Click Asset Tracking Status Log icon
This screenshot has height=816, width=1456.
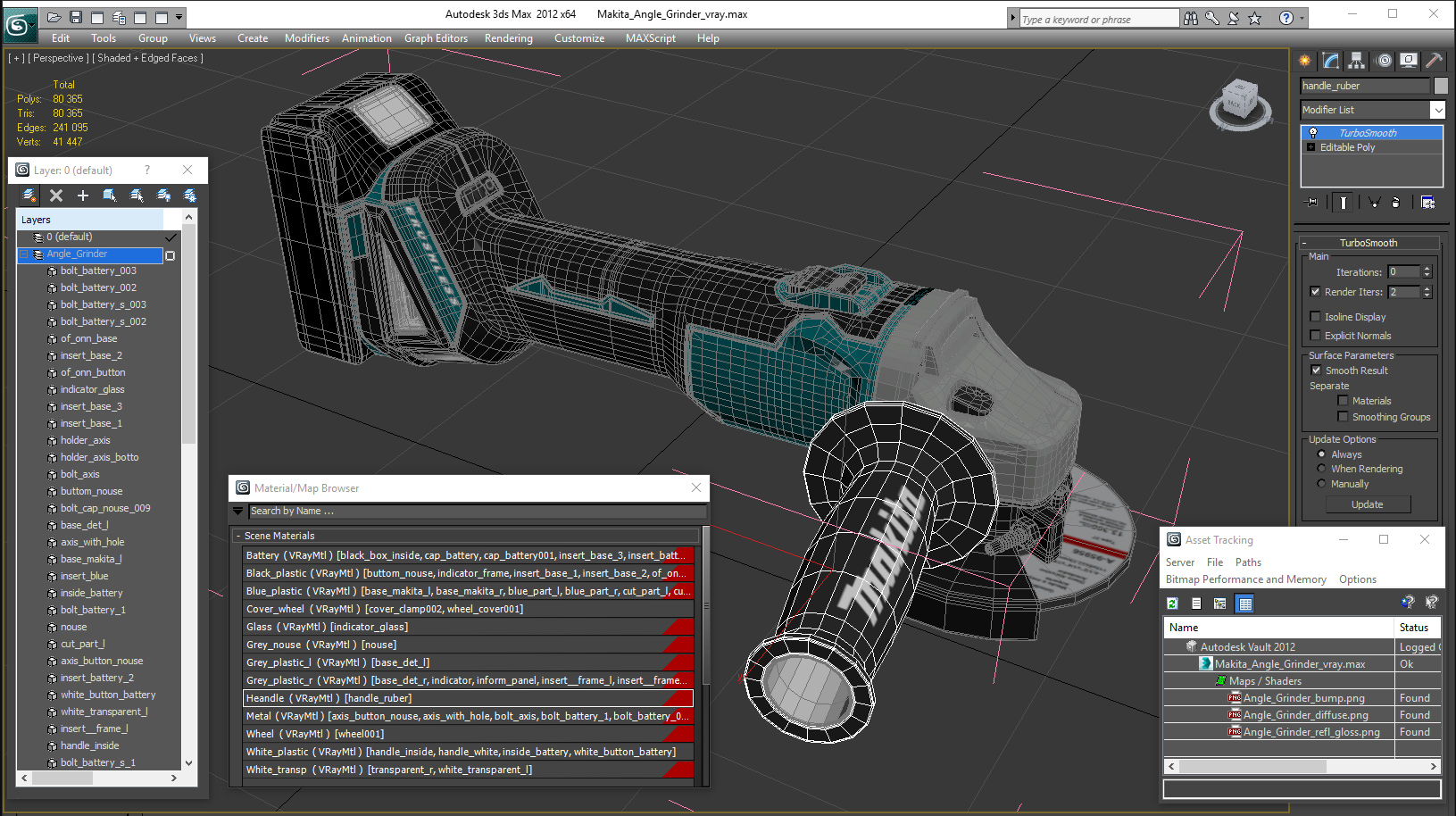(1196, 604)
